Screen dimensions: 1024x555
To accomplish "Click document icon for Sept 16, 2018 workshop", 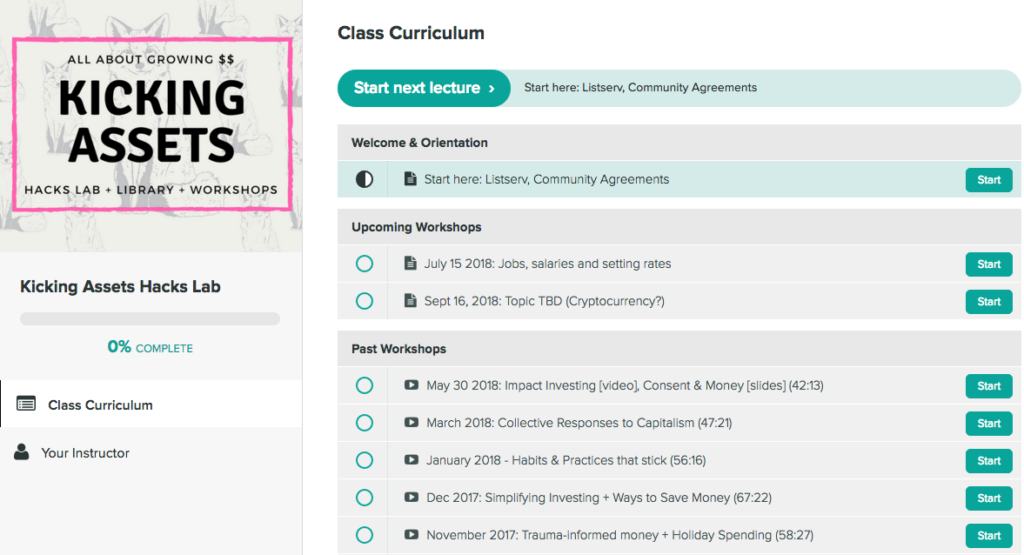I will [x=410, y=300].
